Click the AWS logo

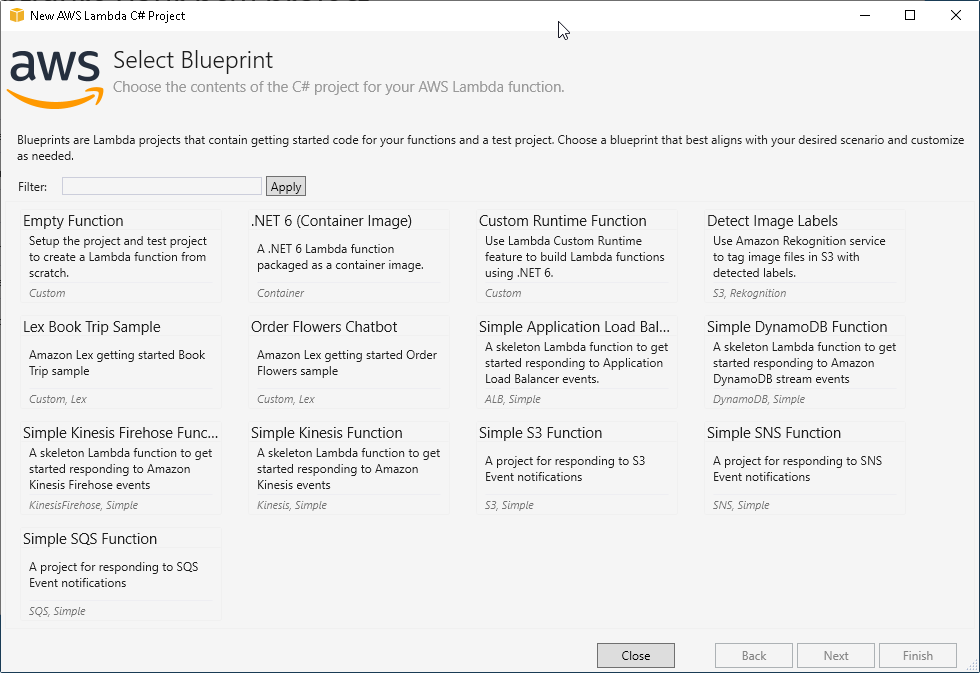point(55,79)
